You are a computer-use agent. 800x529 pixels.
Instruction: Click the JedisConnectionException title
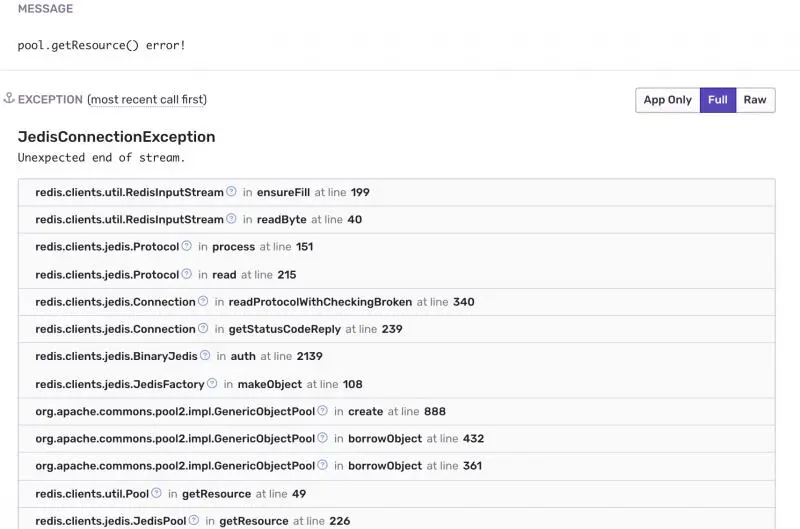(116, 137)
